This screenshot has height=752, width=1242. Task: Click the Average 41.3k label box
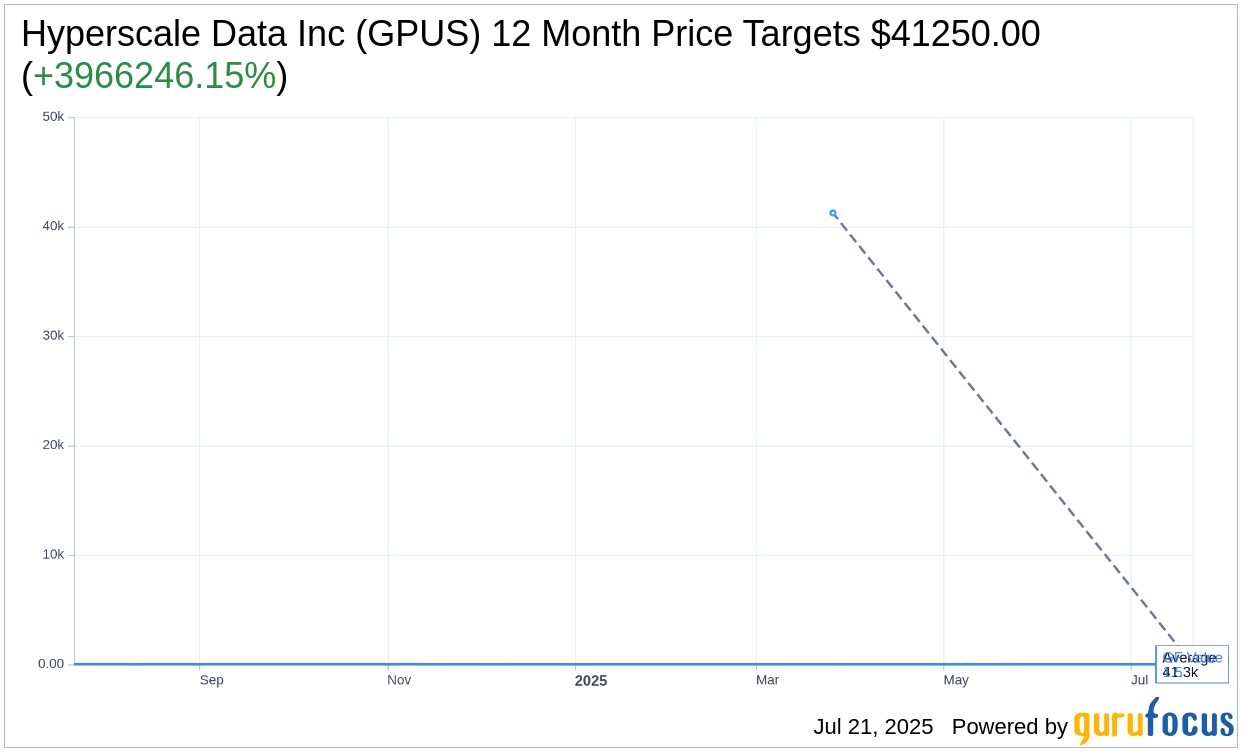pyautogui.click(x=1192, y=665)
